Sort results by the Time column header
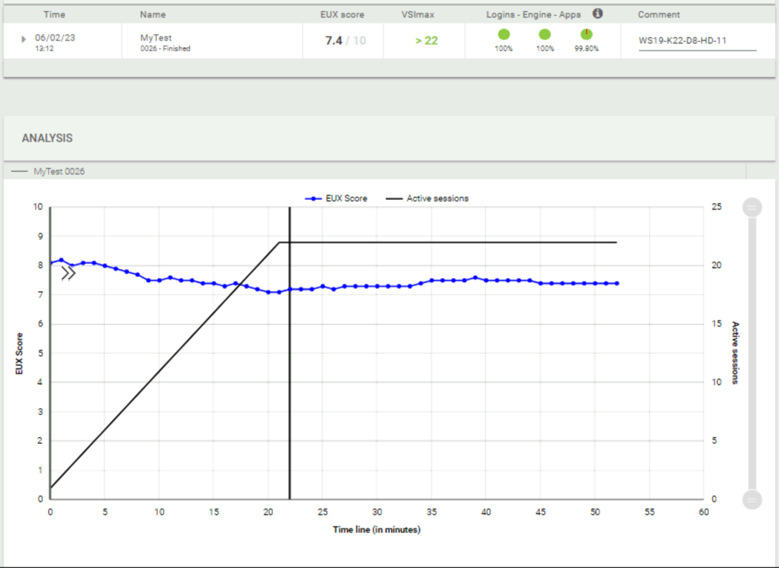The height and width of the screenshot is (568, 779). click(55, 15)
